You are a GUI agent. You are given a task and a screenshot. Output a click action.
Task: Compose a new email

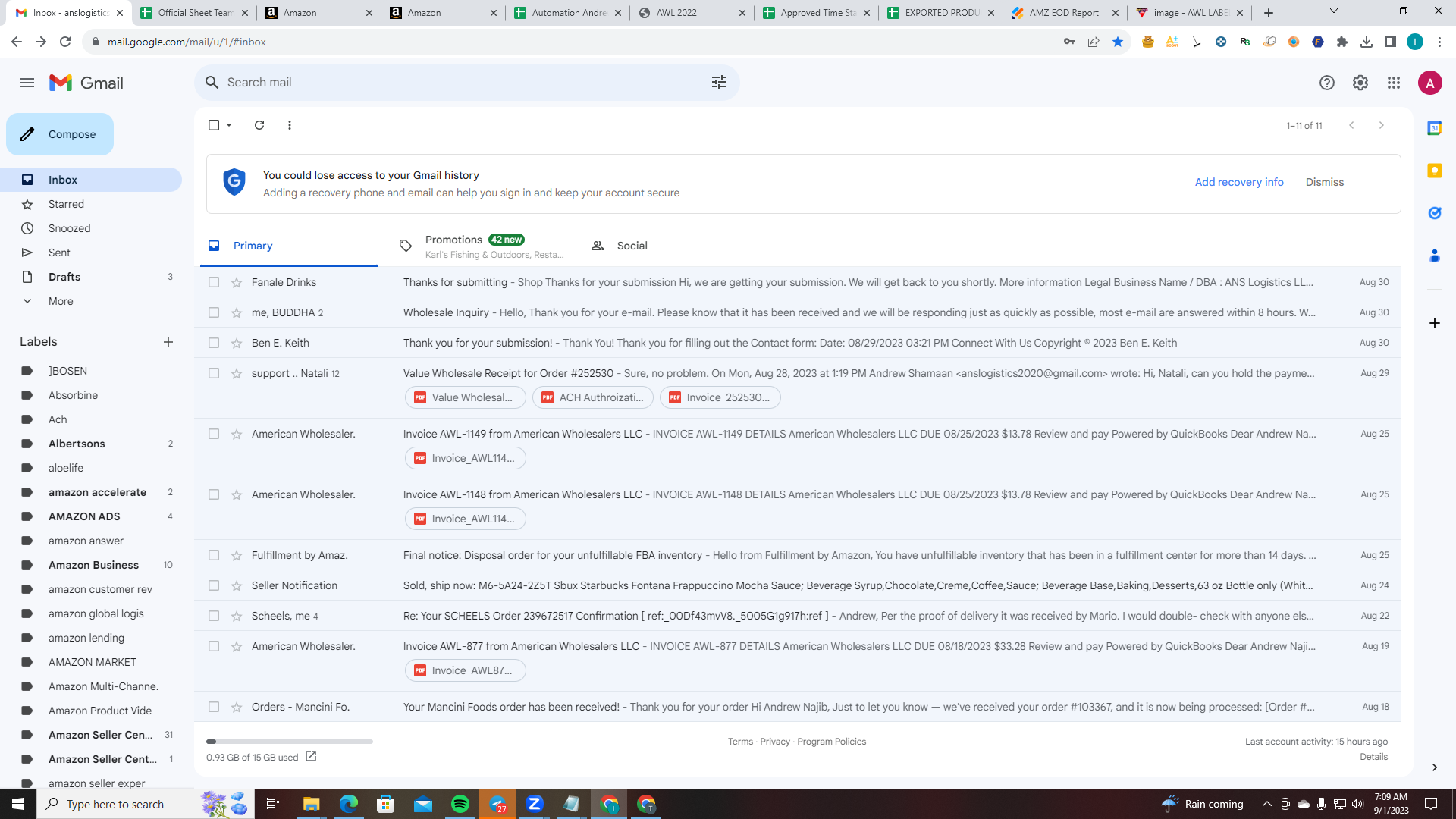pos(60,134)
